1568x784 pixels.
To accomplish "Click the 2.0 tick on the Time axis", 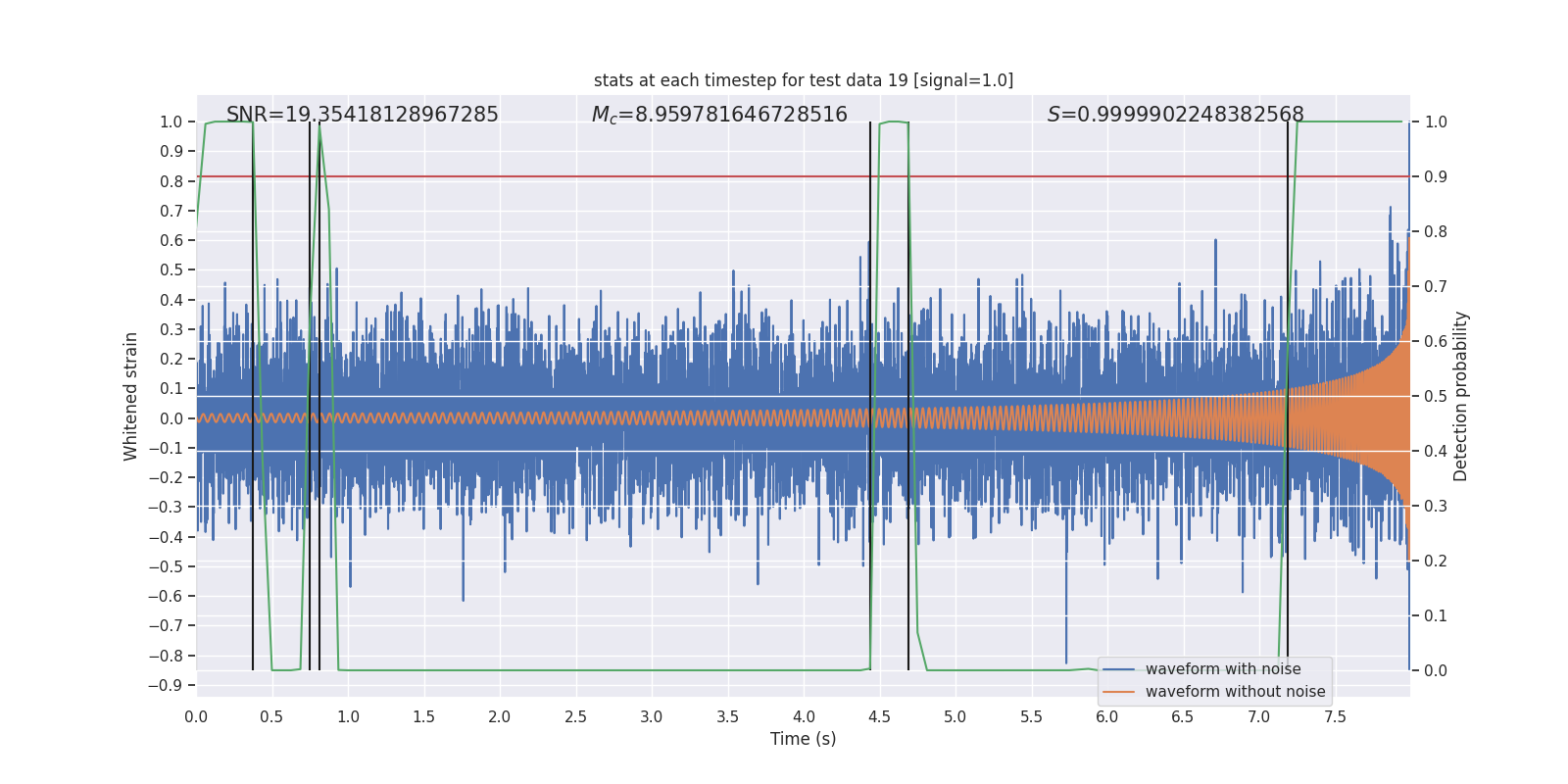I will (500, 716).
